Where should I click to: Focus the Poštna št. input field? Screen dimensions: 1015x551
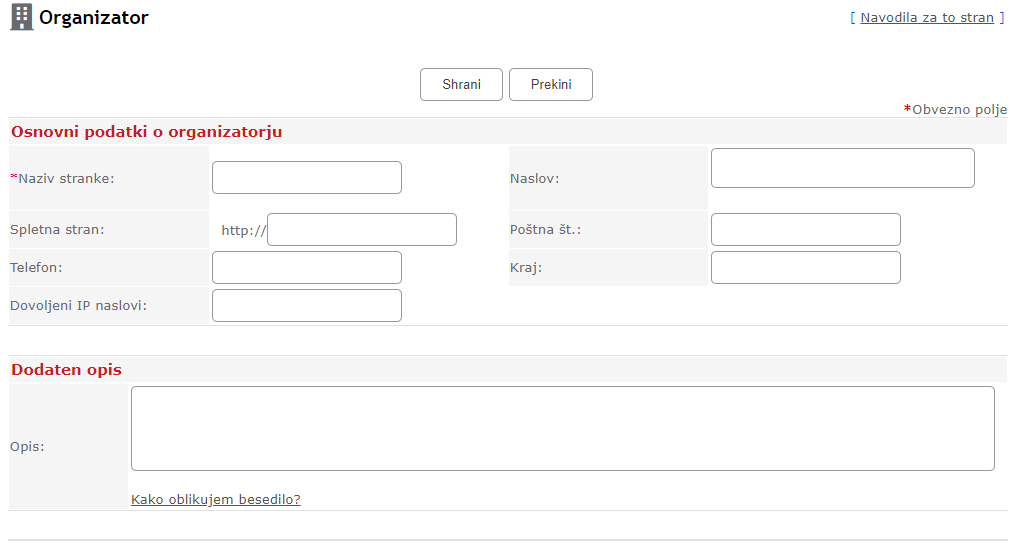click(x=805, y=230)
